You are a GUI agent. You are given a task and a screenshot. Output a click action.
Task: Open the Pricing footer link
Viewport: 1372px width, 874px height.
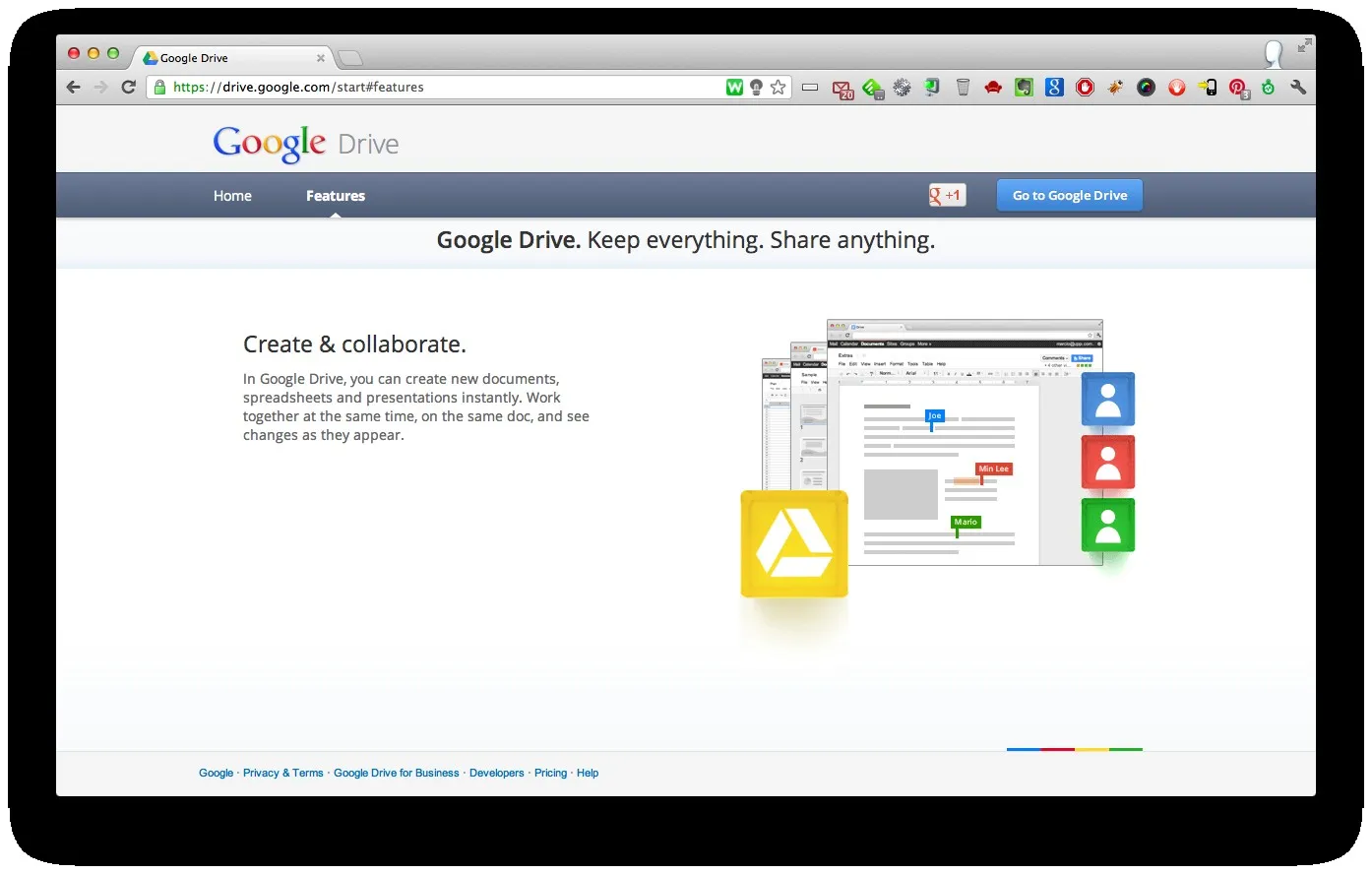(551, 773)
